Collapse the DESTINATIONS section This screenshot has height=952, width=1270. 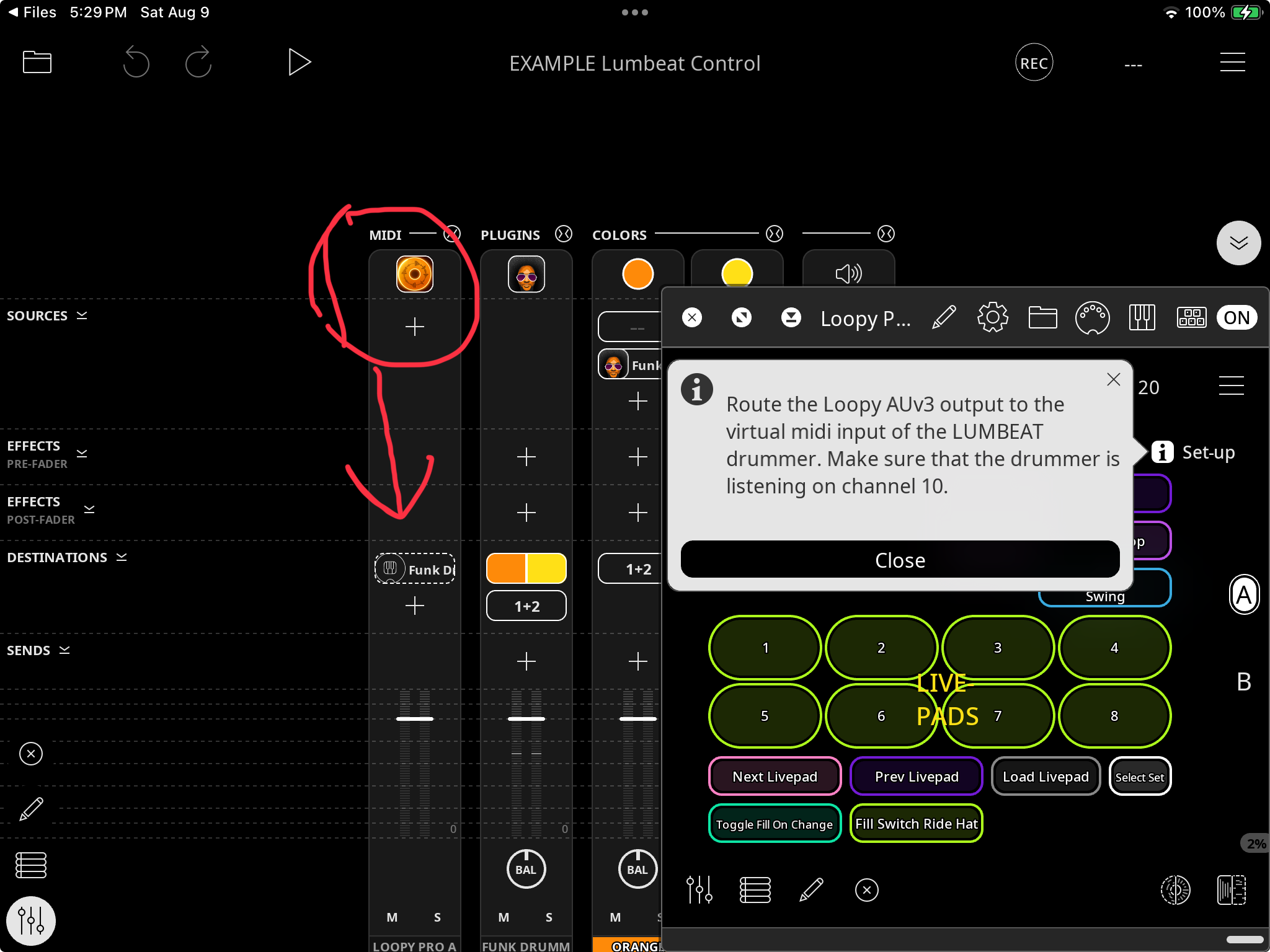point(122,557)
